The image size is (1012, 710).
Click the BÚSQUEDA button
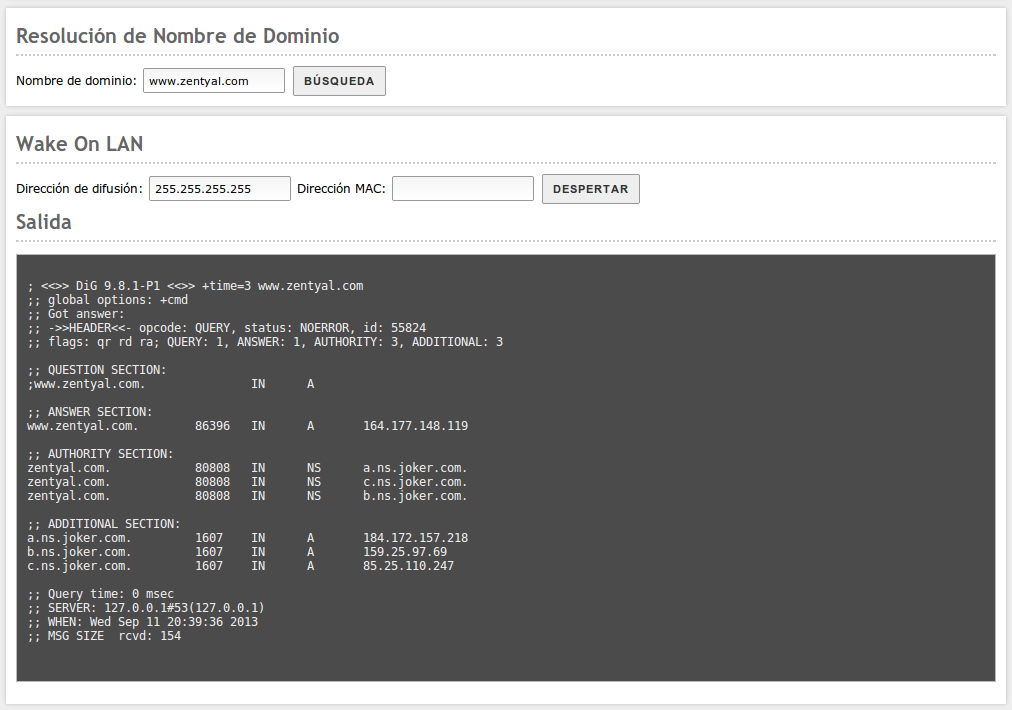click(x=339, y=81)
